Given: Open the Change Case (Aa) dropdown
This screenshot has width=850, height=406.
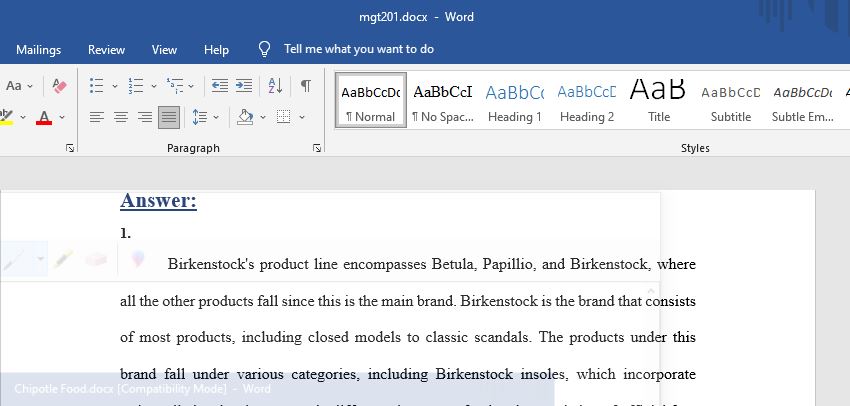Looking at the screenshot, I should click(19, 86).
